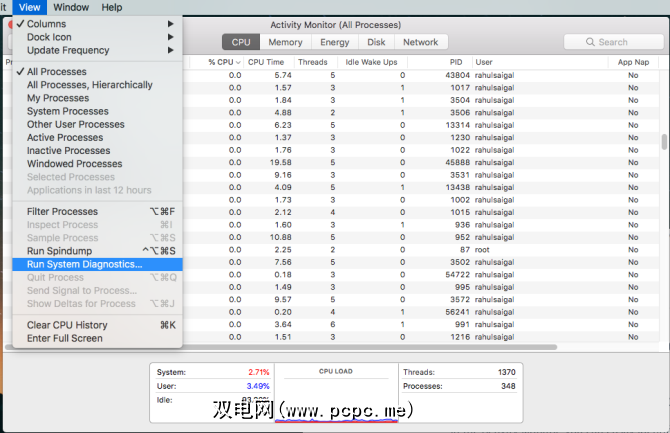670x433 pixels.
Task: Open the Disk tab
Action: (x=376, y=42)
